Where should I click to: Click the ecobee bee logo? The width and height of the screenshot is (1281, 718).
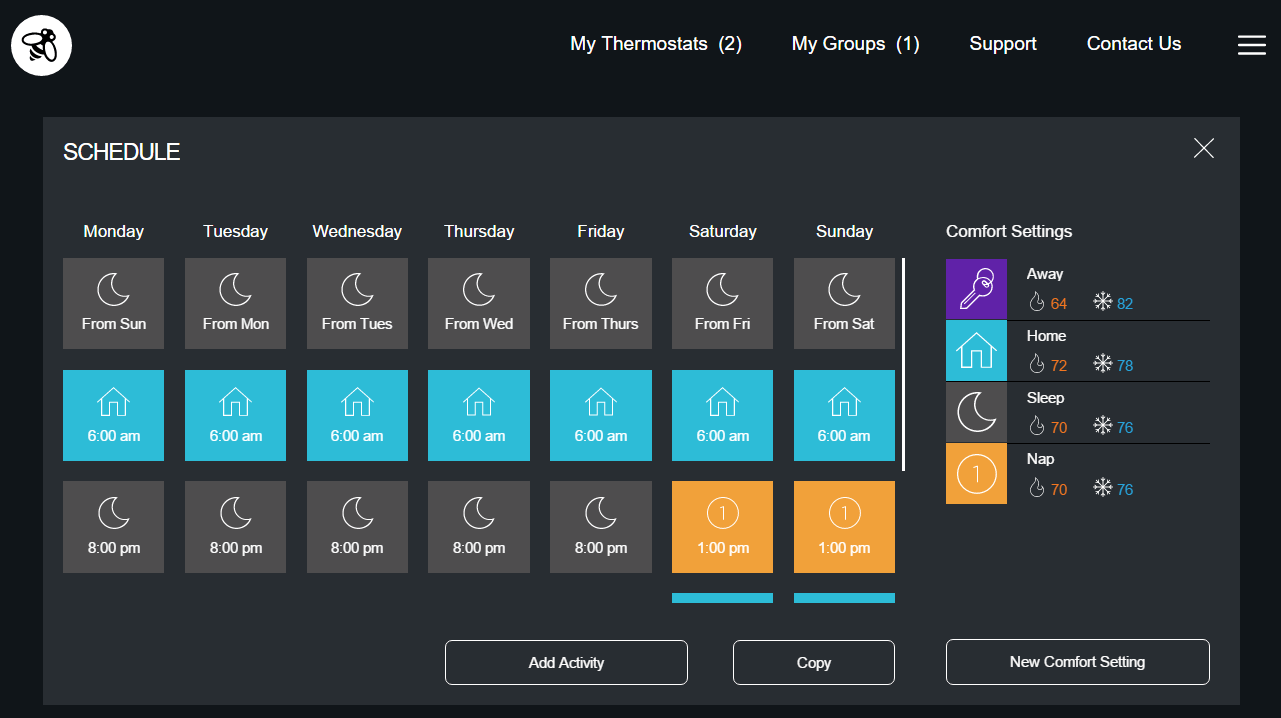coord(41,45)
